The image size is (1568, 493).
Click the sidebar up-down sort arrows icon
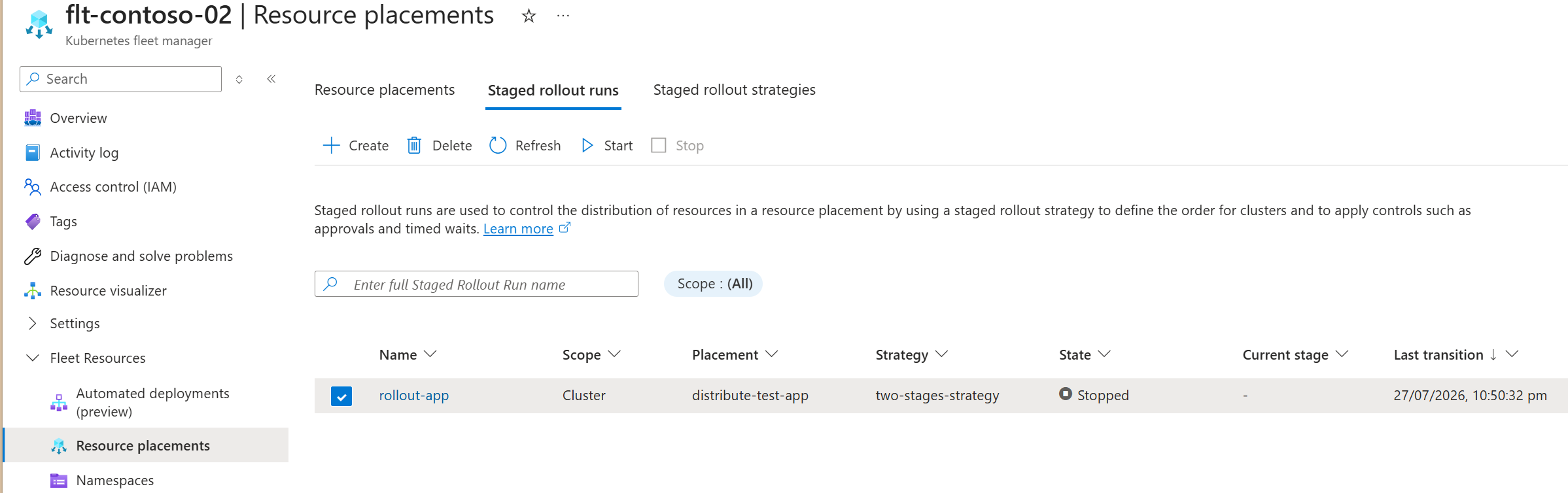tap(239, 79)
